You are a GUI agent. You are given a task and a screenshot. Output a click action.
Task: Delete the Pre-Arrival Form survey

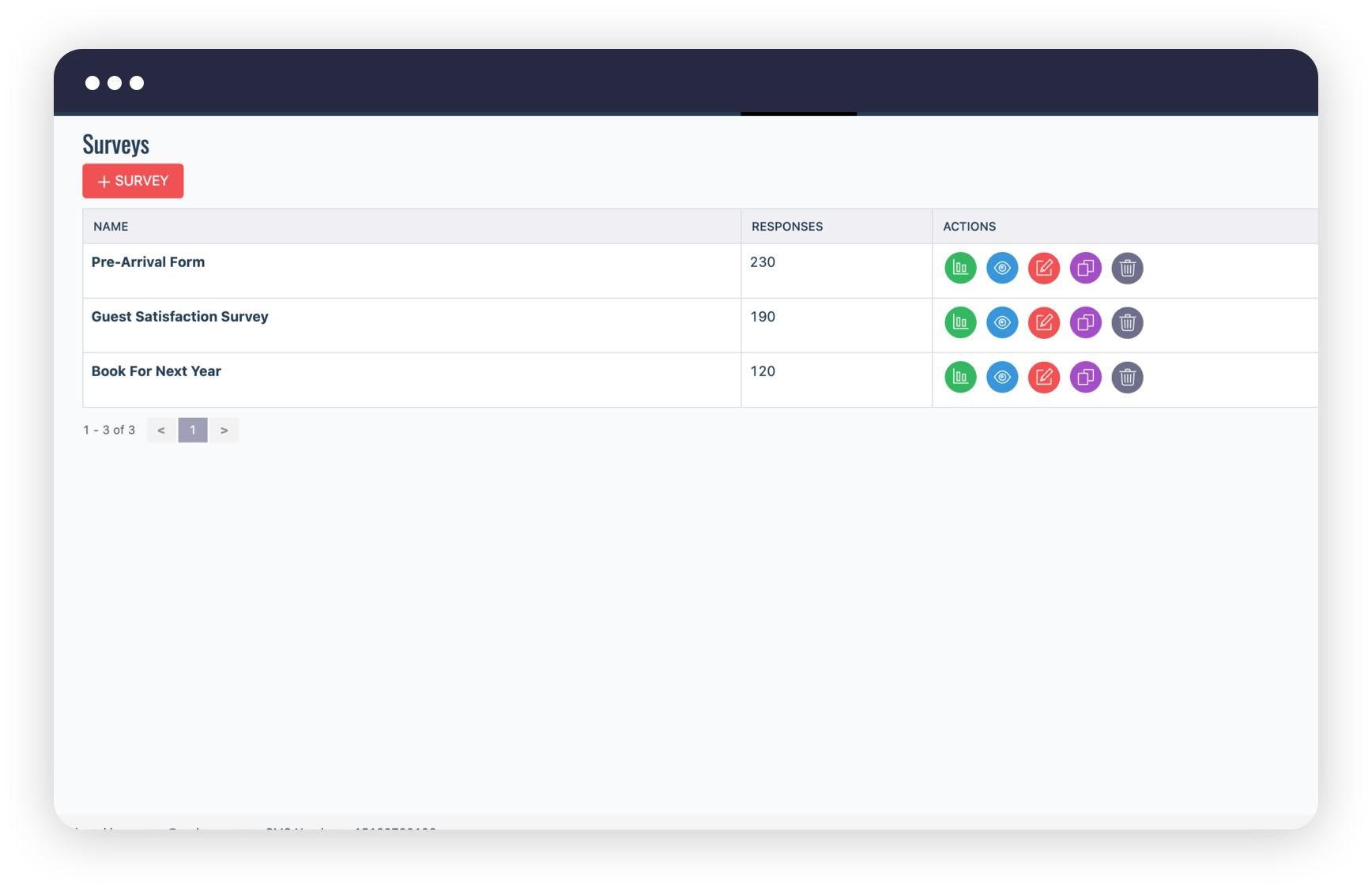[x=1128, y=268]
